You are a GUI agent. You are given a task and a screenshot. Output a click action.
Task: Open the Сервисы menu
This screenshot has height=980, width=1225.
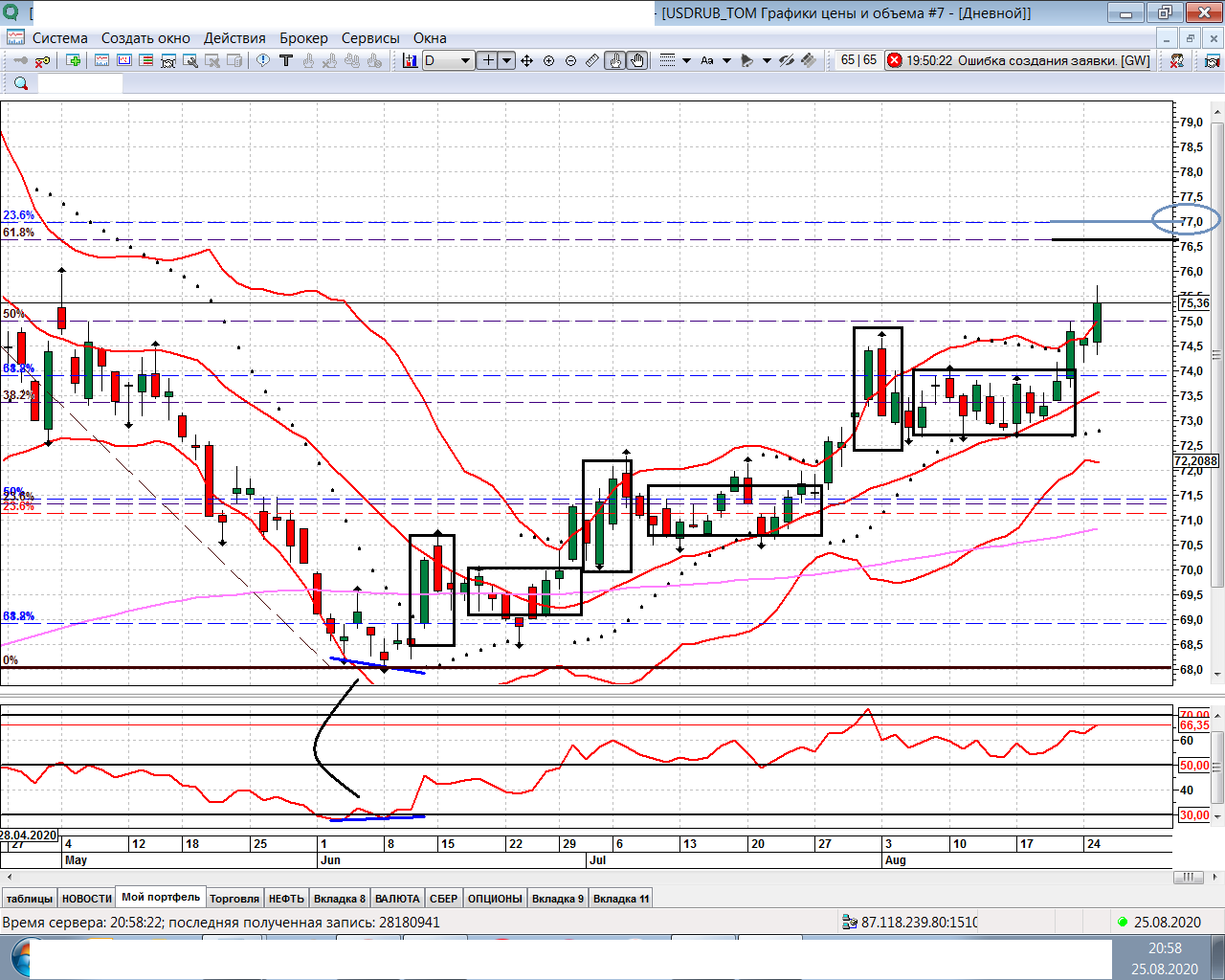coord(370,38)
